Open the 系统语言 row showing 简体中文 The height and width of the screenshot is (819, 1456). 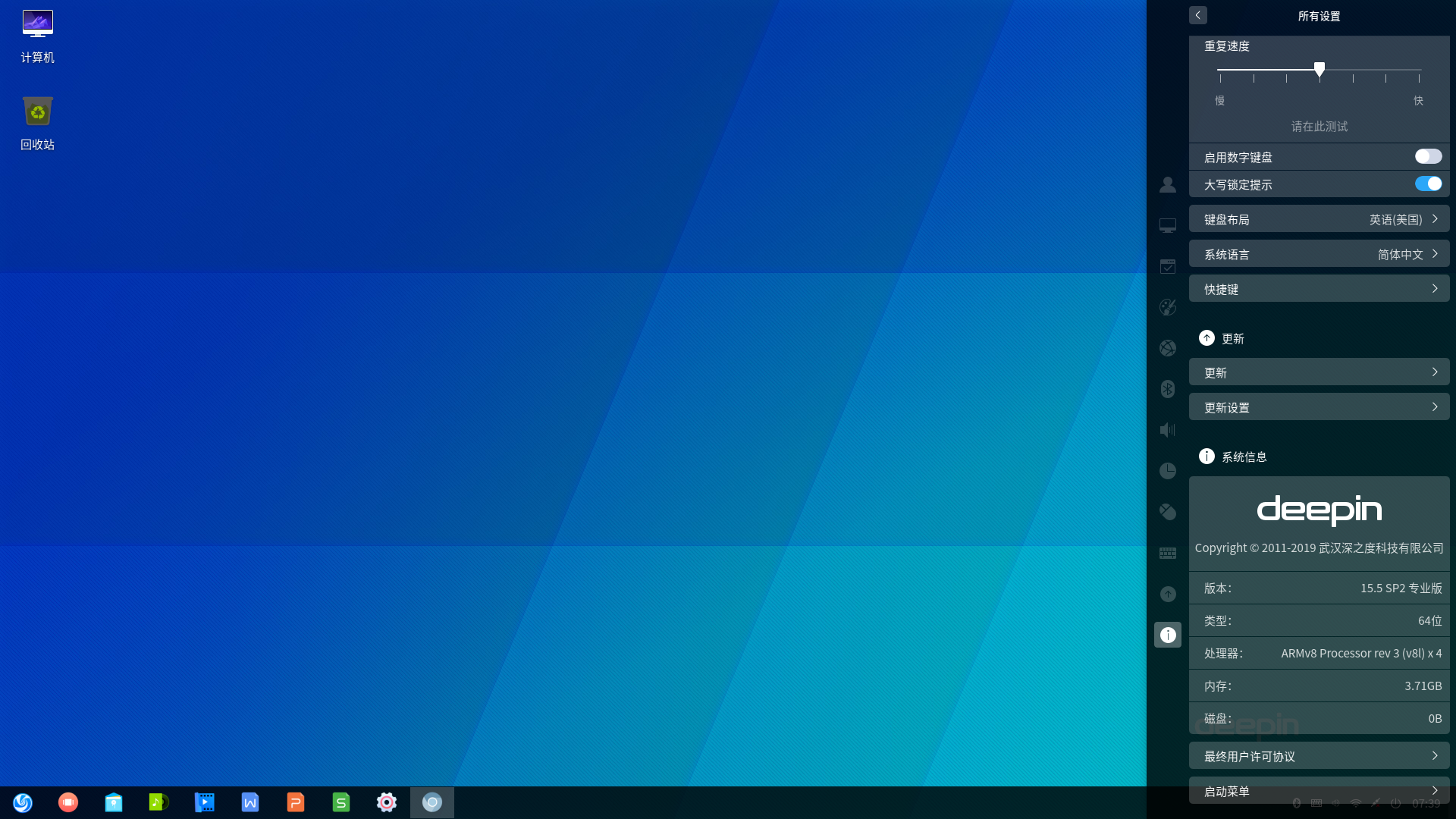coord(1319,254)
